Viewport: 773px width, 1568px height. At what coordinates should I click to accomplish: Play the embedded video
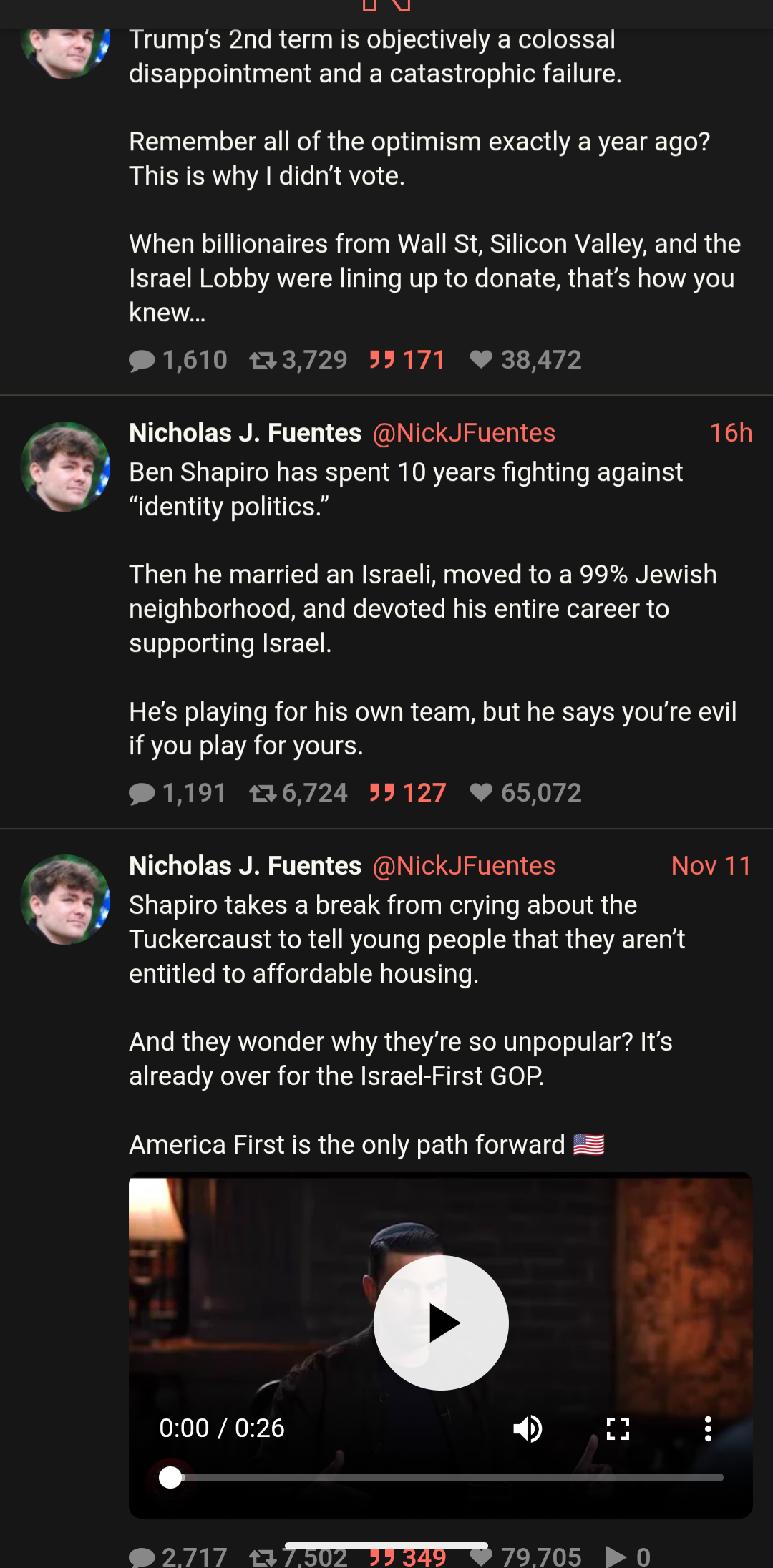pyautogui.click(x=441, y=1323)
